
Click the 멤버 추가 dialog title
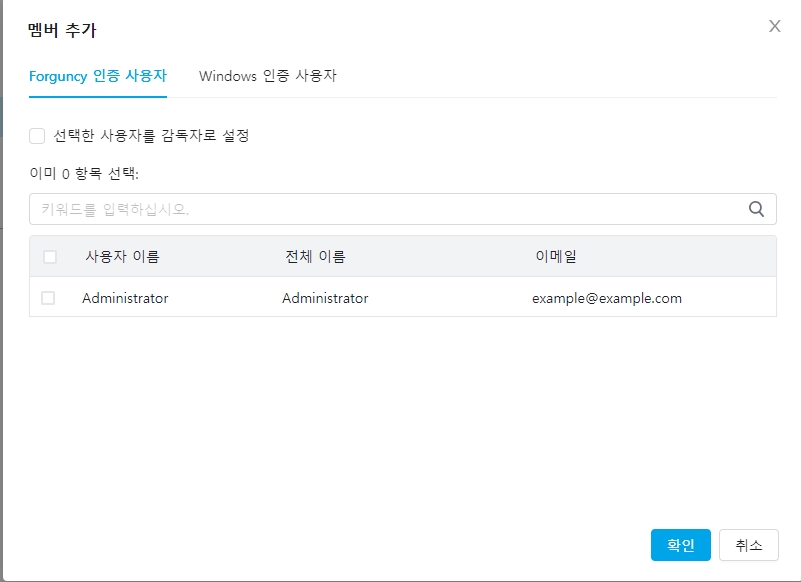pos(62,31)
